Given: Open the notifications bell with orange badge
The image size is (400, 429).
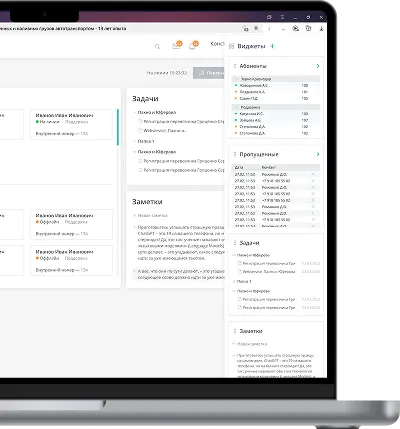Looking at the screenshot, I should 193,45.
